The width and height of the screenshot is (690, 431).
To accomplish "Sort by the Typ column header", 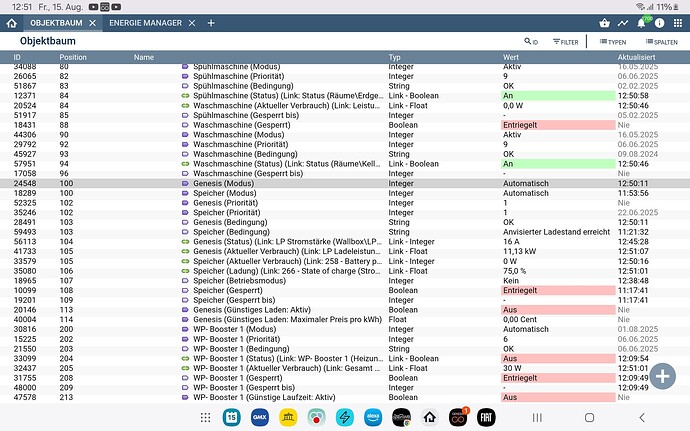I will [x=394, y=57].
